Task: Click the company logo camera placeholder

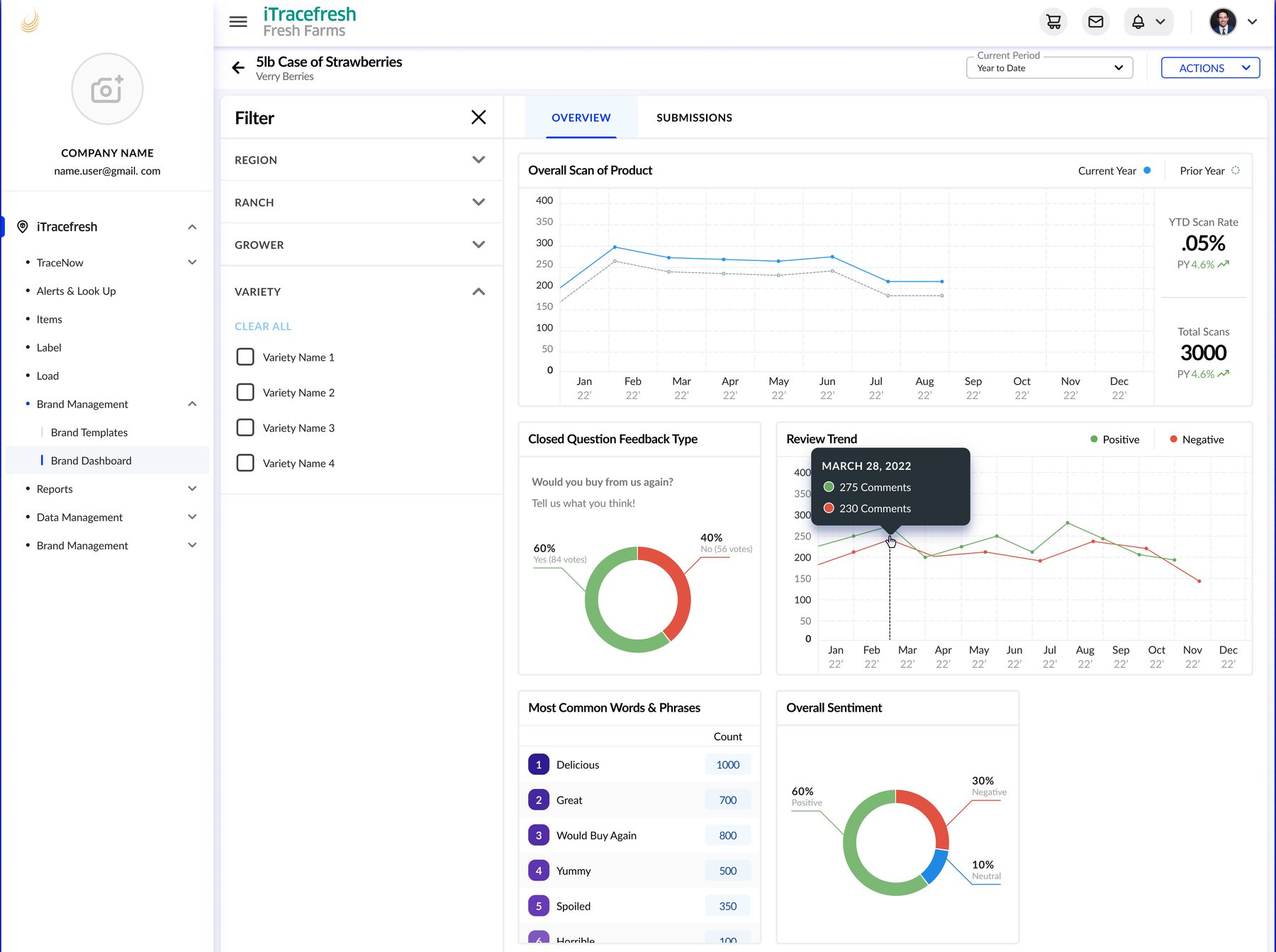Action: pyautogui.click(x=107, y=89)
